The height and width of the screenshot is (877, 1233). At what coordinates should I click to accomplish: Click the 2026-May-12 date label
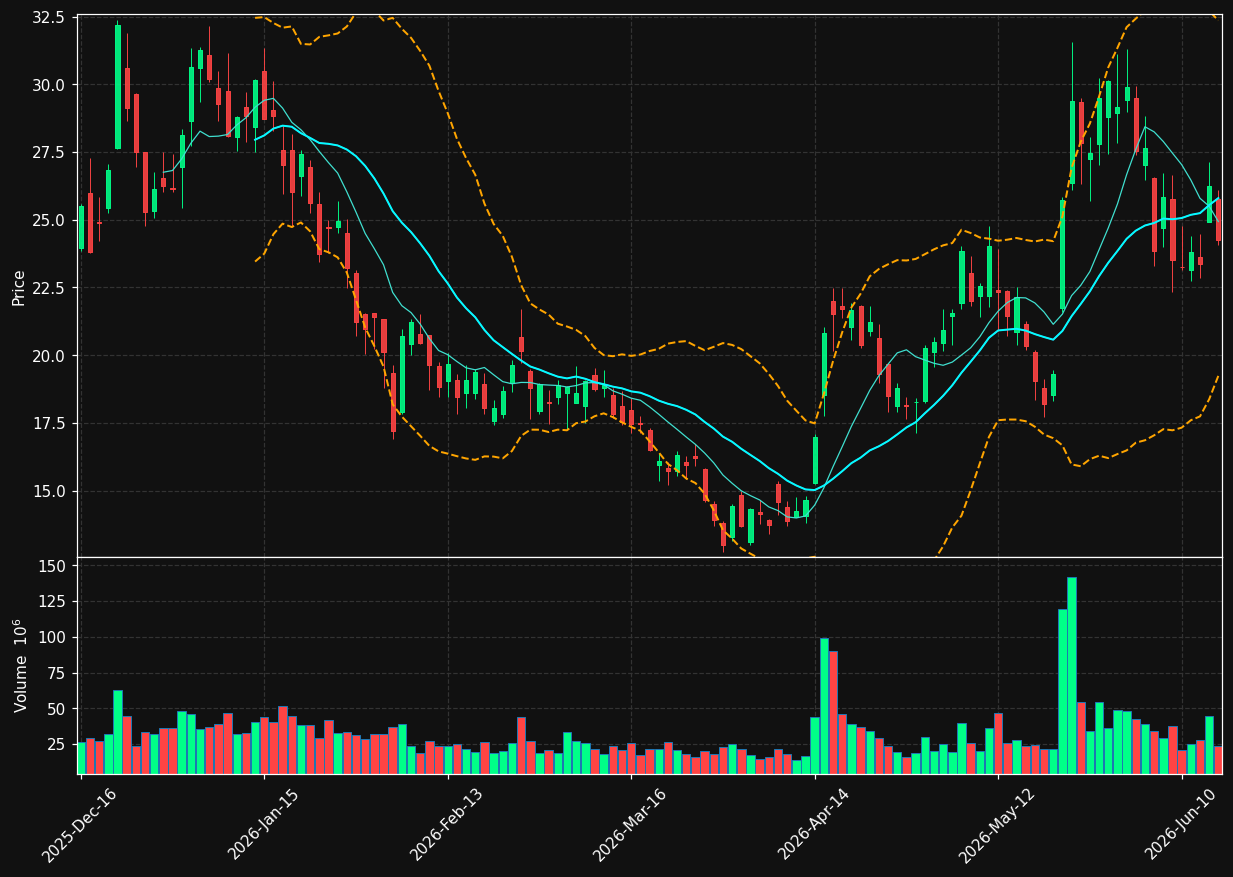coord(997,825)
